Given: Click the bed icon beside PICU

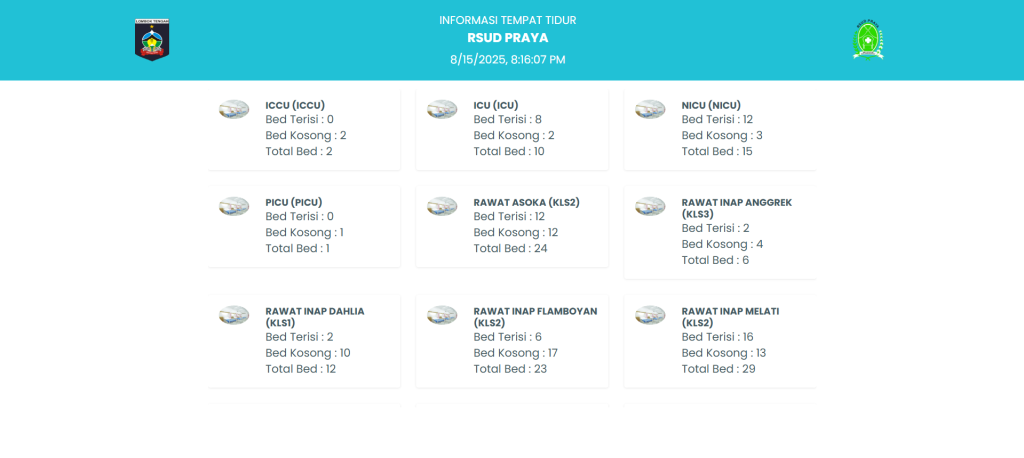Looking at the screenshot, I should click(234, 206).
